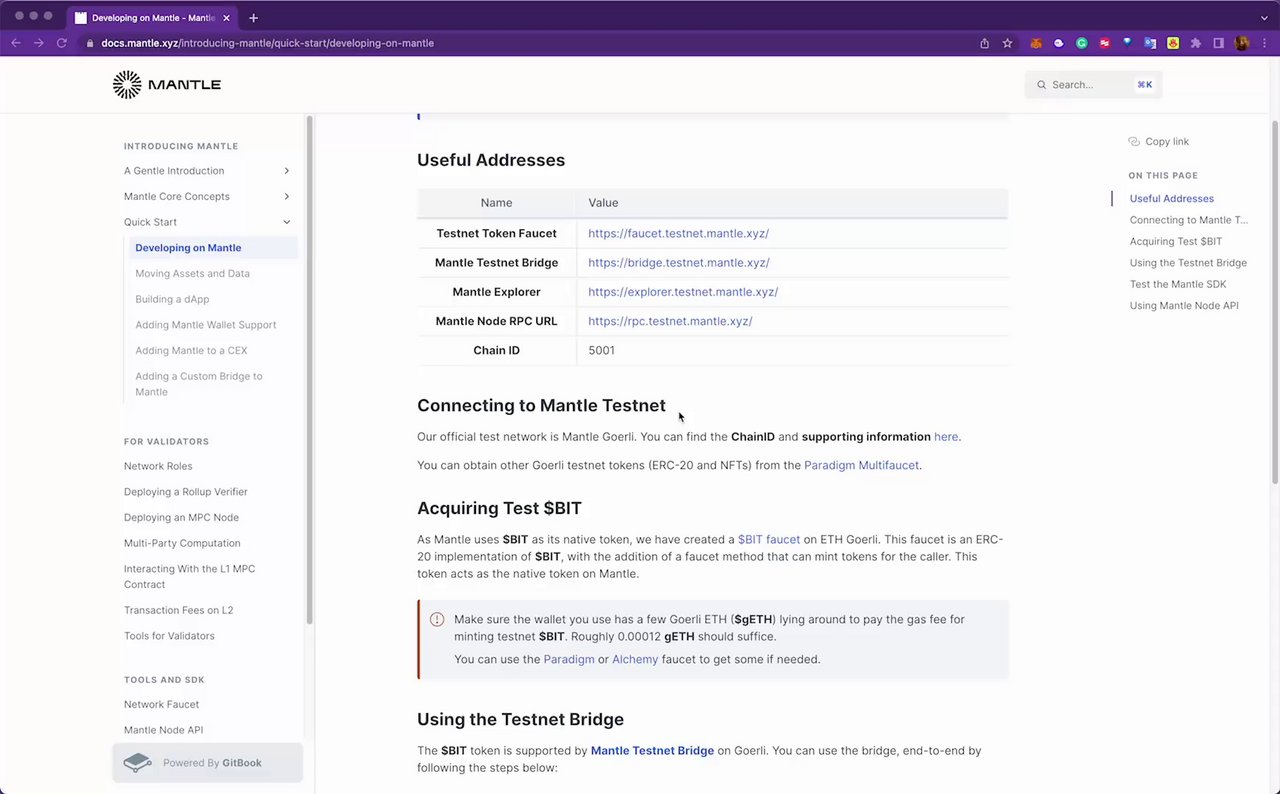Click the GitBook logo icon
1280x794 pixels.
(x=137, y=762)
